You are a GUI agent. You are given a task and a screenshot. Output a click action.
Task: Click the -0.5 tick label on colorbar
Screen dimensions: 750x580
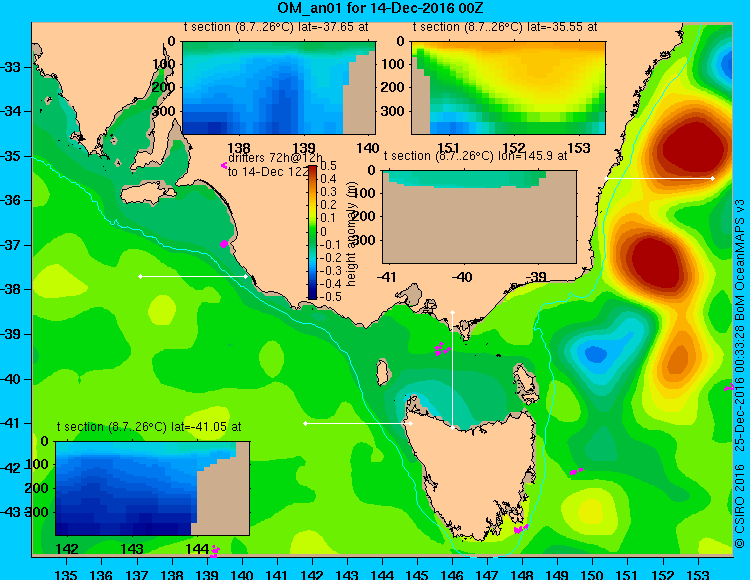331,297
